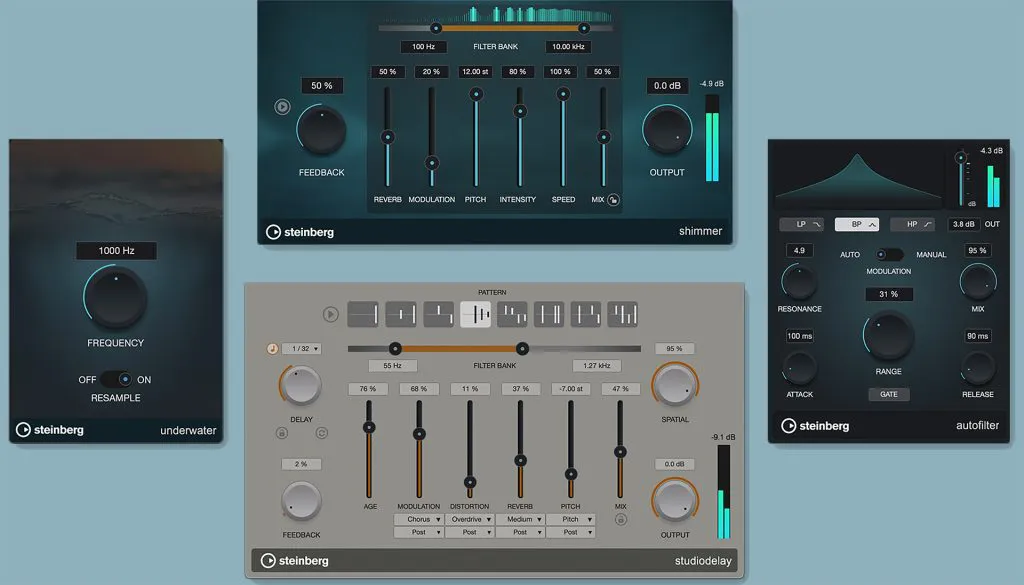Click the 55 Hz filter bank field
Screen dimensions: 1024x585
click(x=392, y=366)
